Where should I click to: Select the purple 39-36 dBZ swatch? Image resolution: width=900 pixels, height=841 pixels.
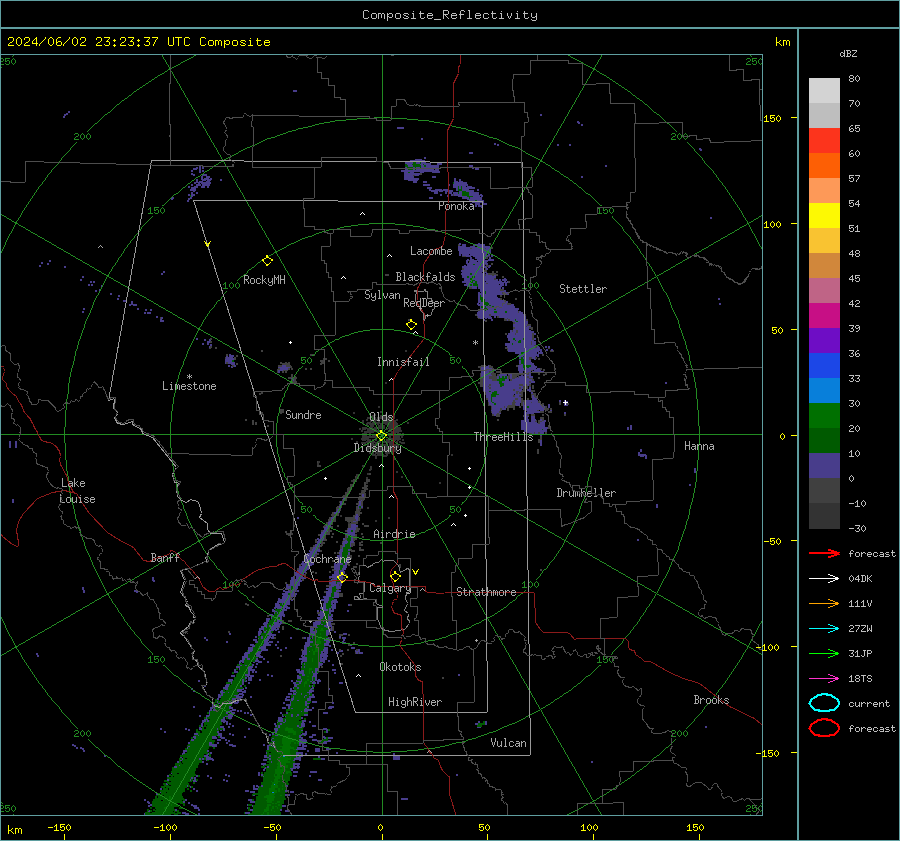(x=824, y=340)
